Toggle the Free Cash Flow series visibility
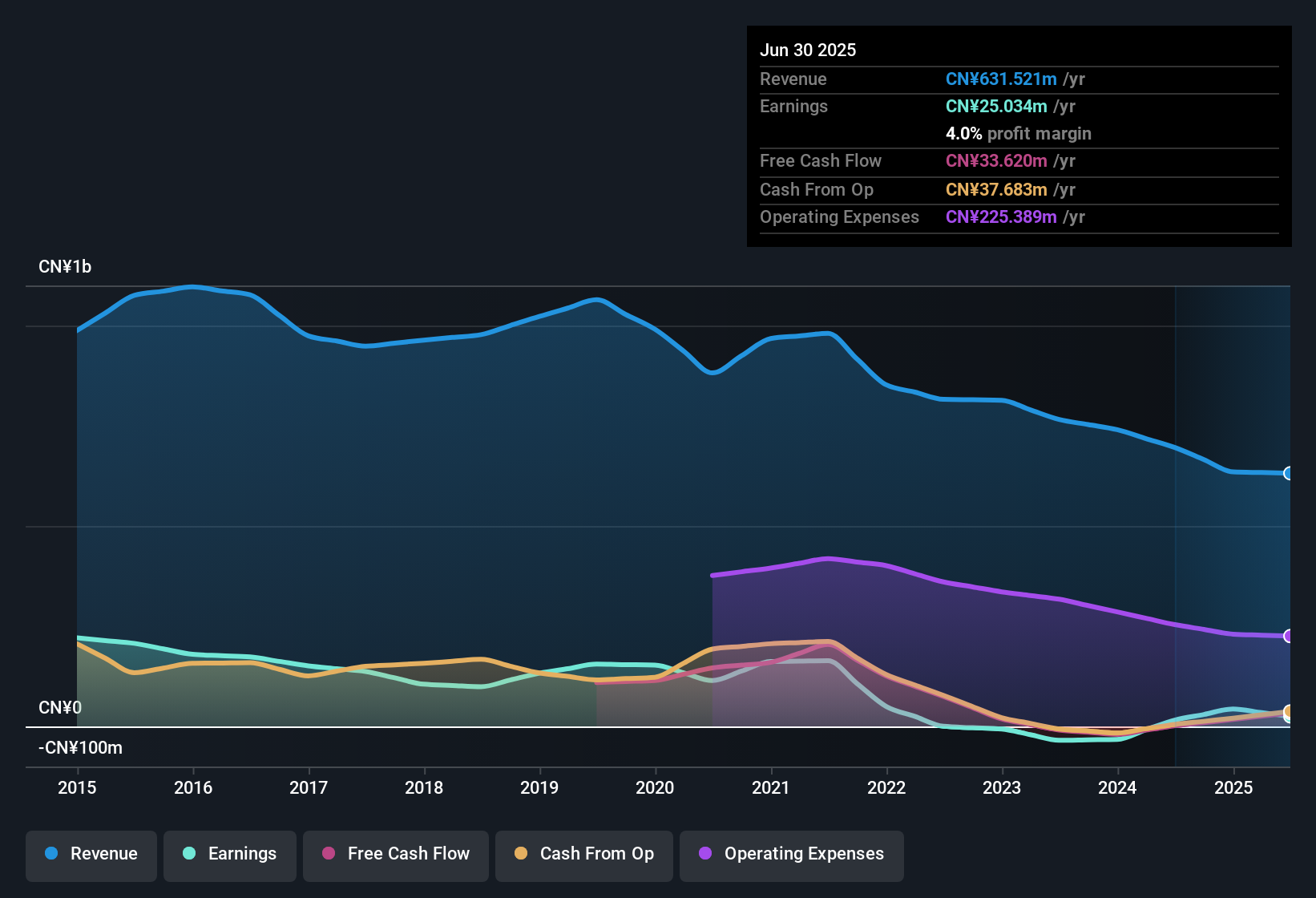1316x898 pixels. click(x=395, y=854)
